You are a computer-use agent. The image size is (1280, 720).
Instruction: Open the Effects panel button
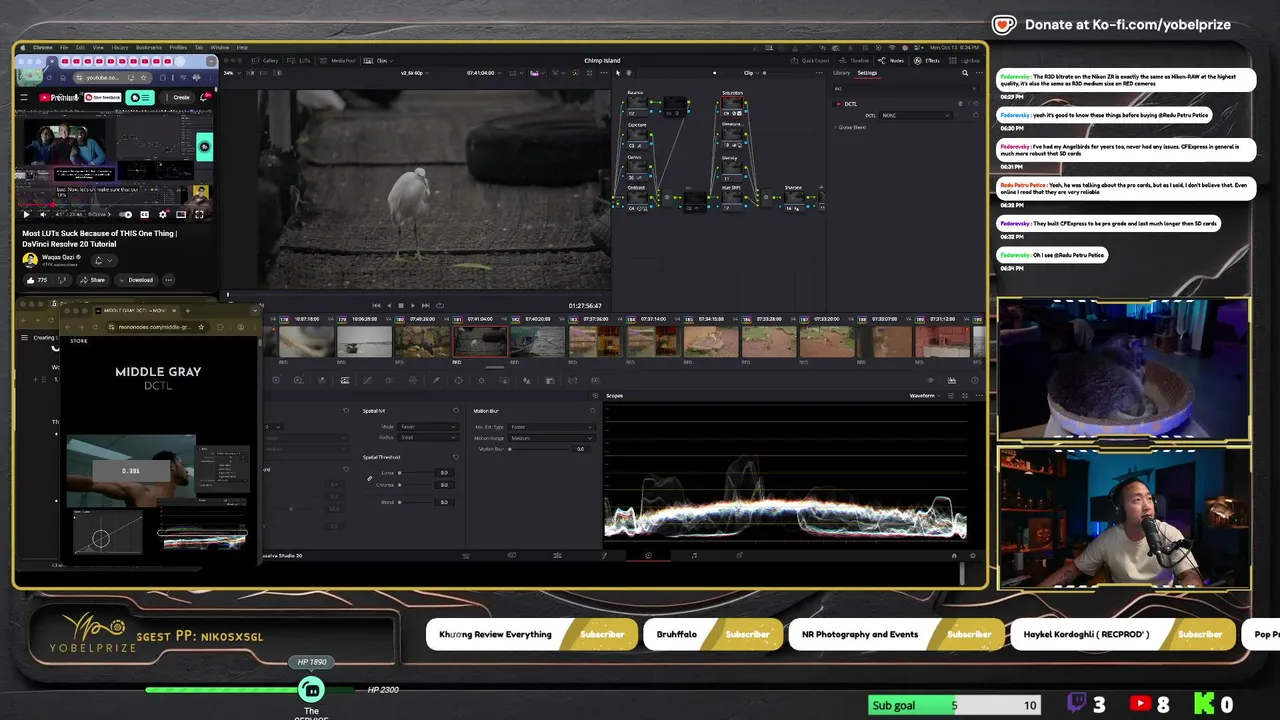(x=927, y=61)
